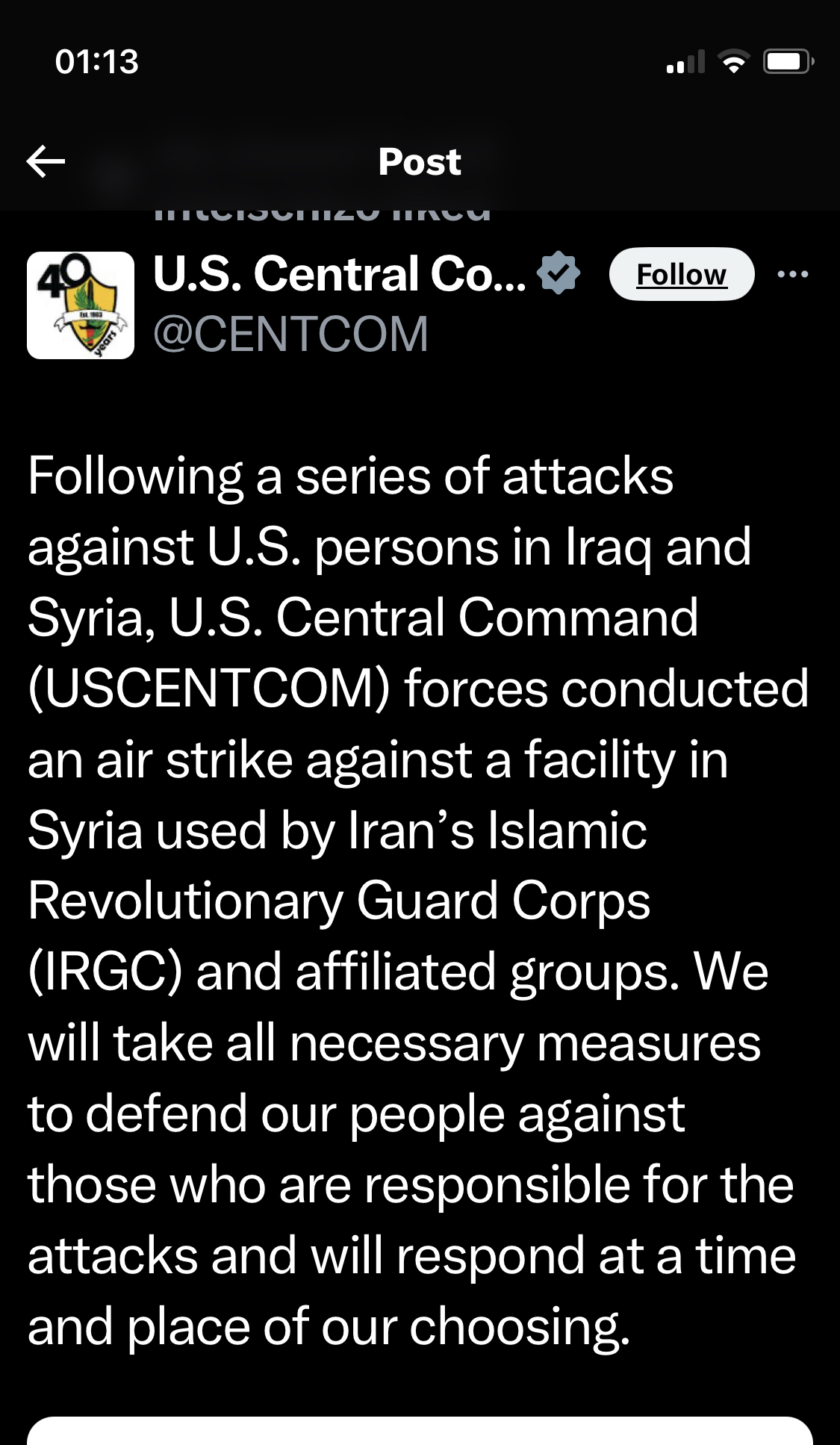Tap the Wi-Fi status icon
The width and height of the screenshot is (840, 1445).
(x=734, y=62)
